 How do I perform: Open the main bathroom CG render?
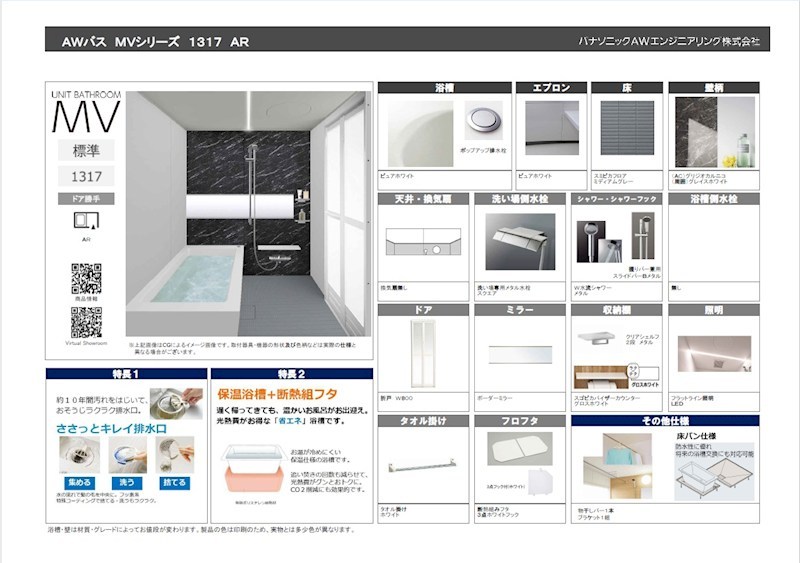point(248,213)
